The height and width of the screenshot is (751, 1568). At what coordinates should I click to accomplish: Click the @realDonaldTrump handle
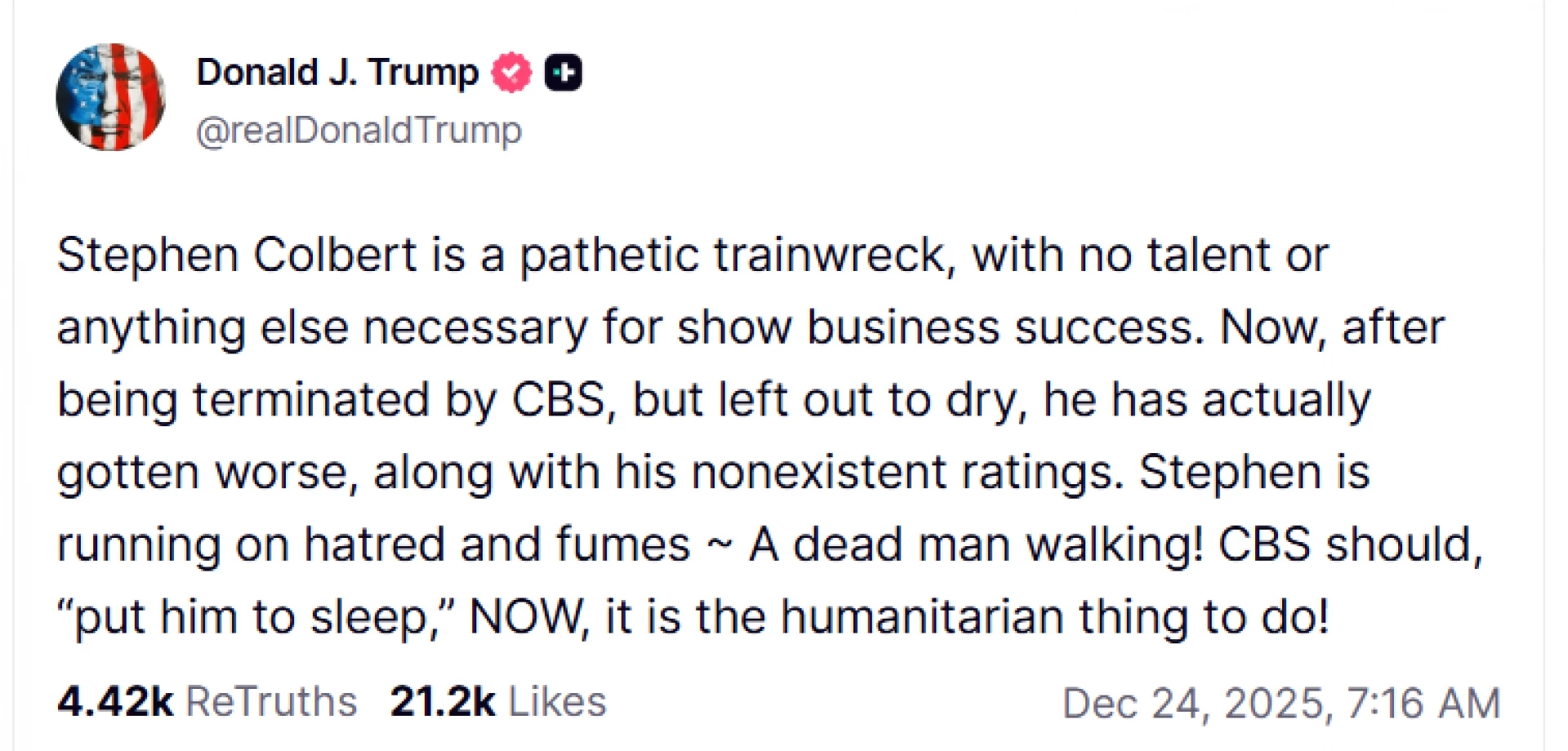tap(359, 131)
